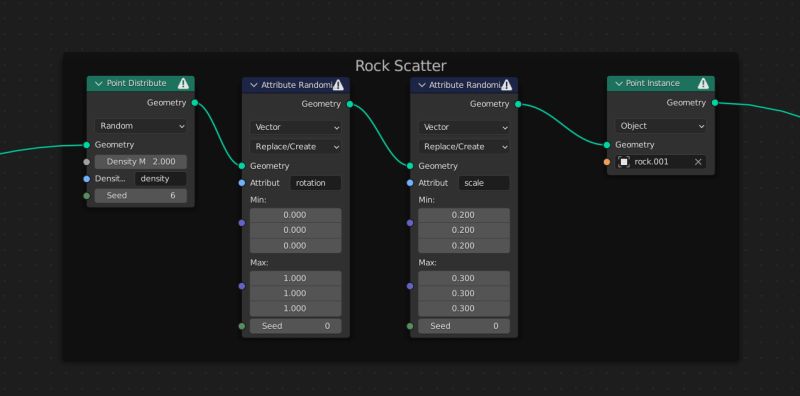Click the density attribute name field

161,179
